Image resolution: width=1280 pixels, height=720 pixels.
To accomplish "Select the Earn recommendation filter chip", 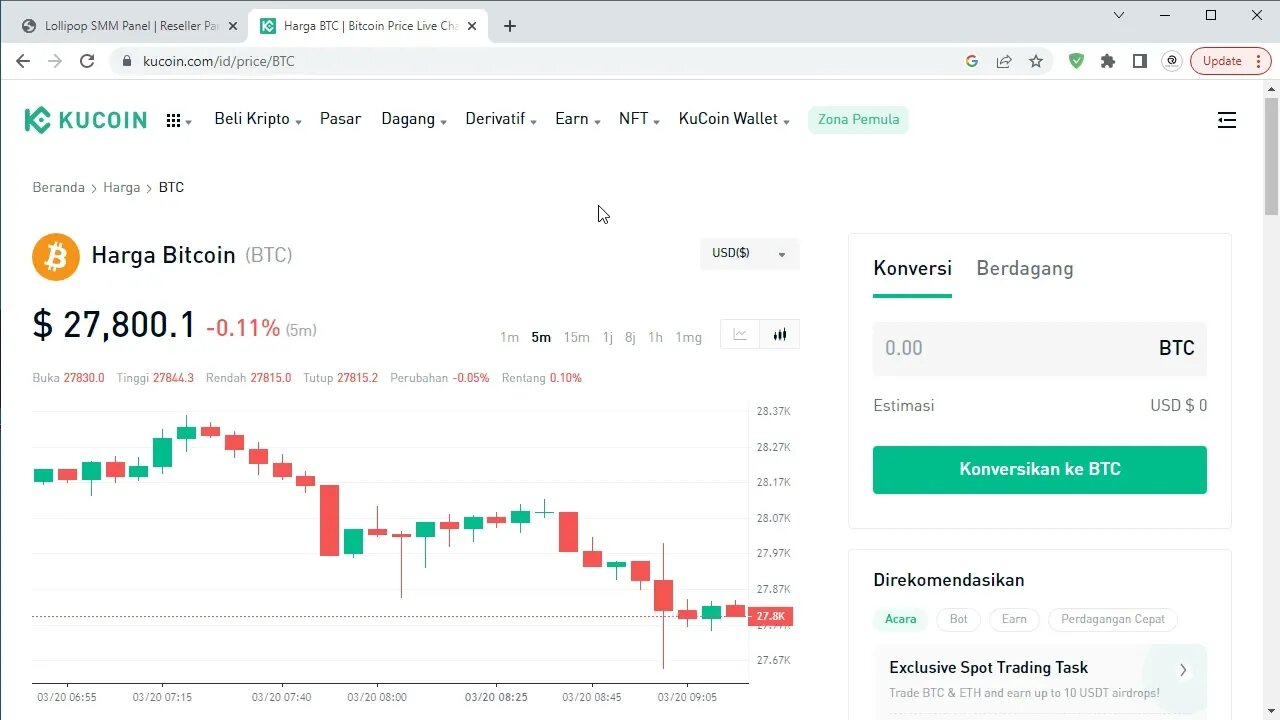I will click(x=1014, y=619).
